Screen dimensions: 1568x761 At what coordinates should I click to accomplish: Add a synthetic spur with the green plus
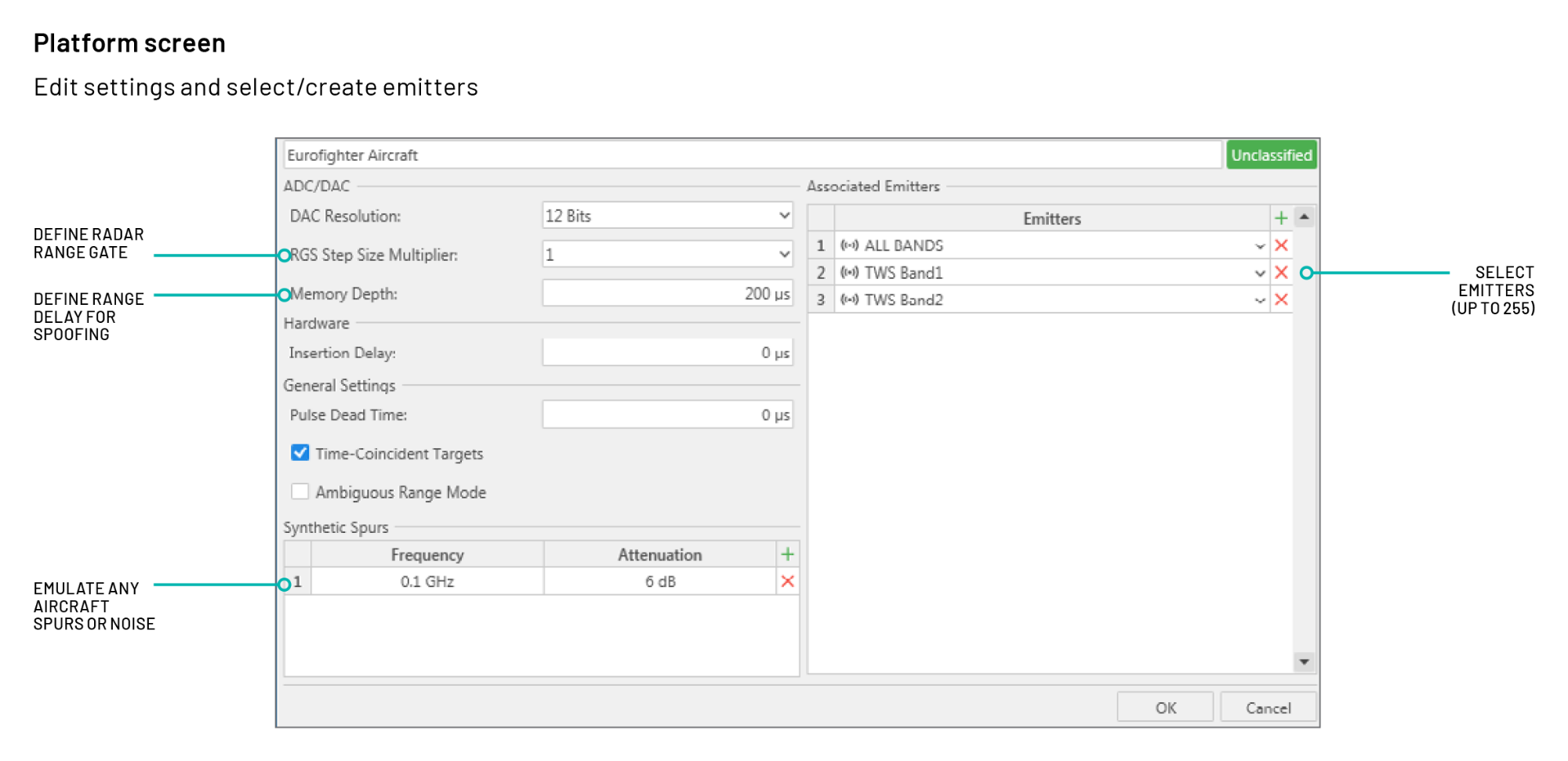click(788, 554)
